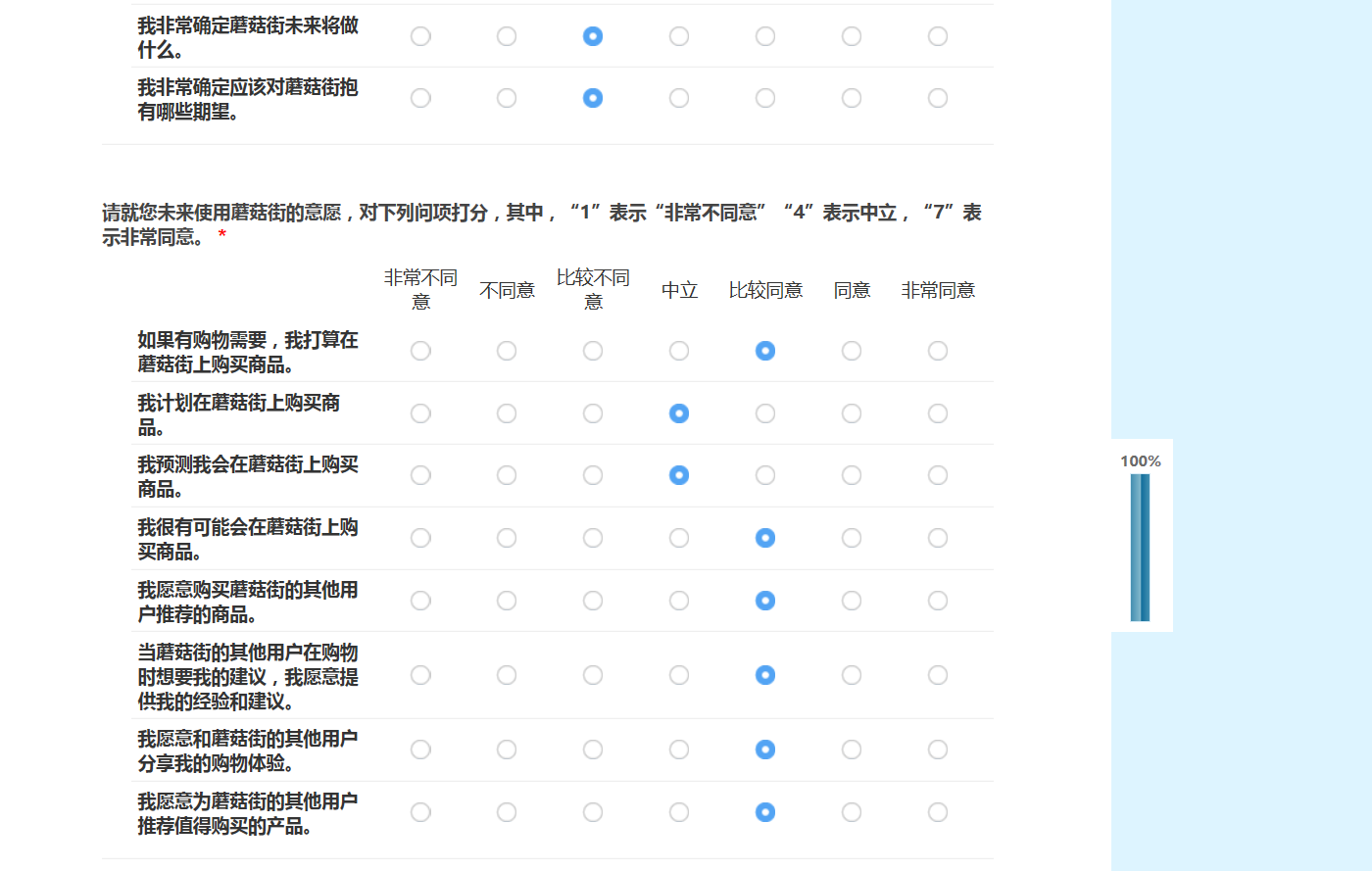The image size is (1372, 871).
Task: Rate 我很有可能会在蘑菇街上购买商品 as 中立
Action: [679, 538]
